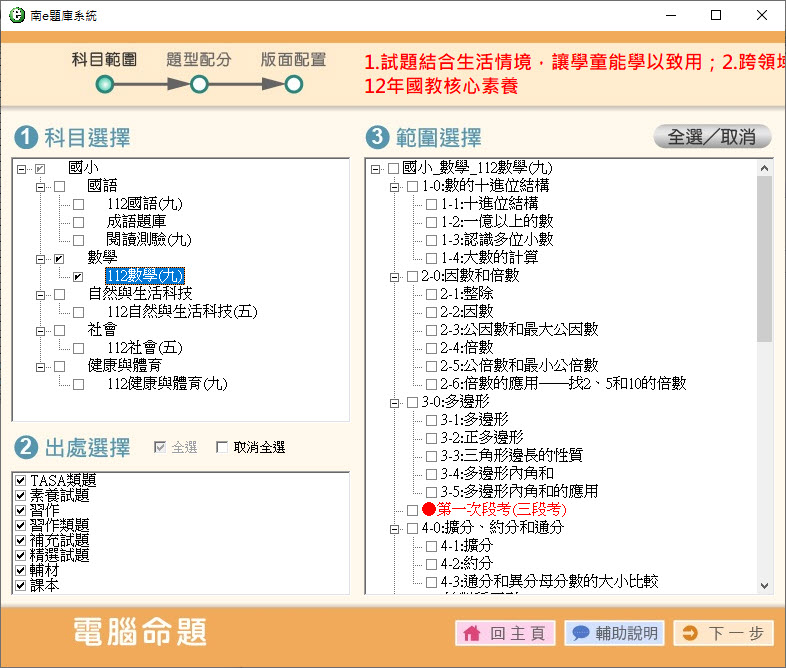Collapse the 自然與生活科技 tree node
This screenshot has height=668, width=786.
41,294
